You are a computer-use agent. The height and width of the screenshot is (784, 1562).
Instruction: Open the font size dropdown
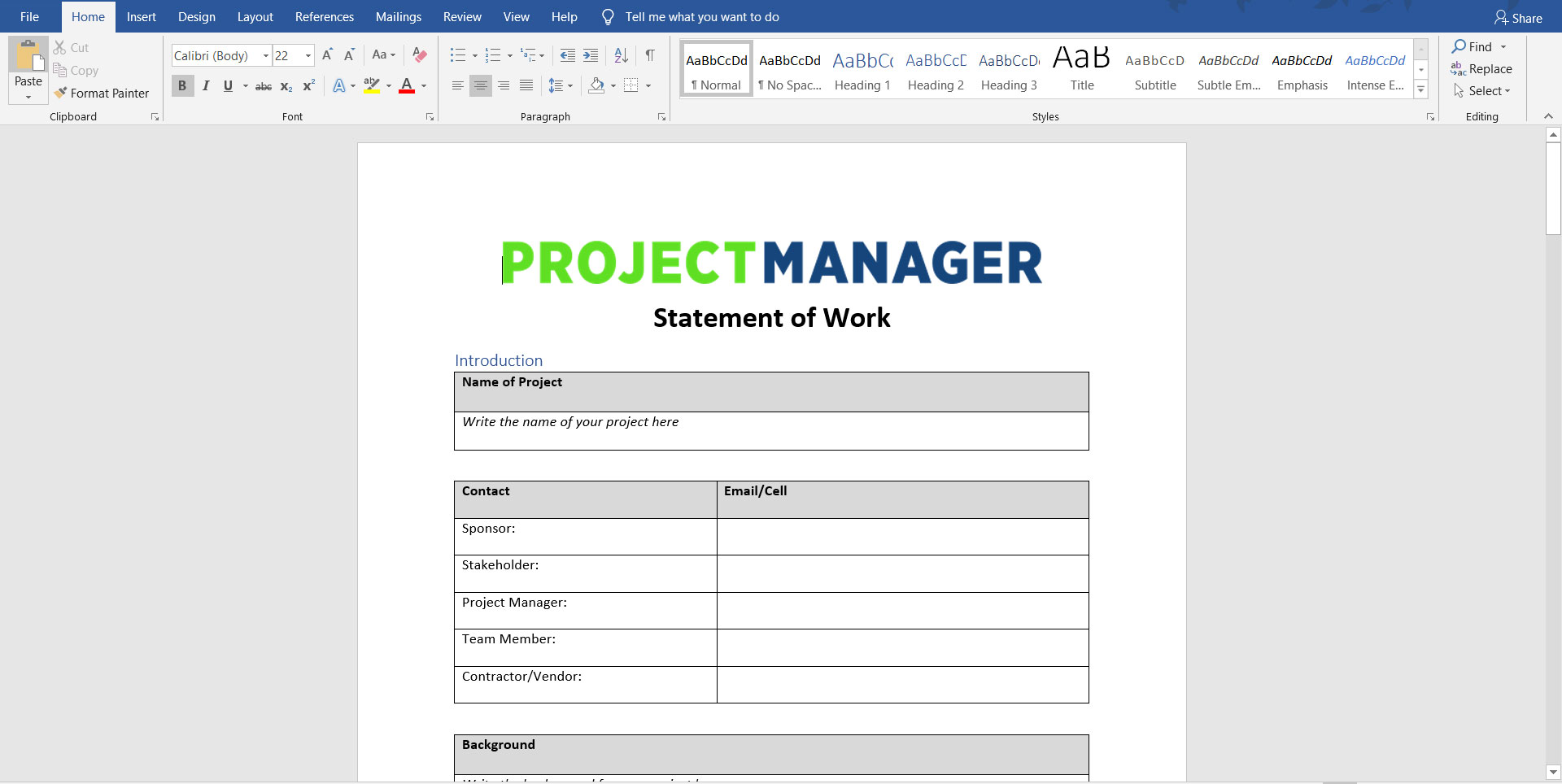coord(308,55)
